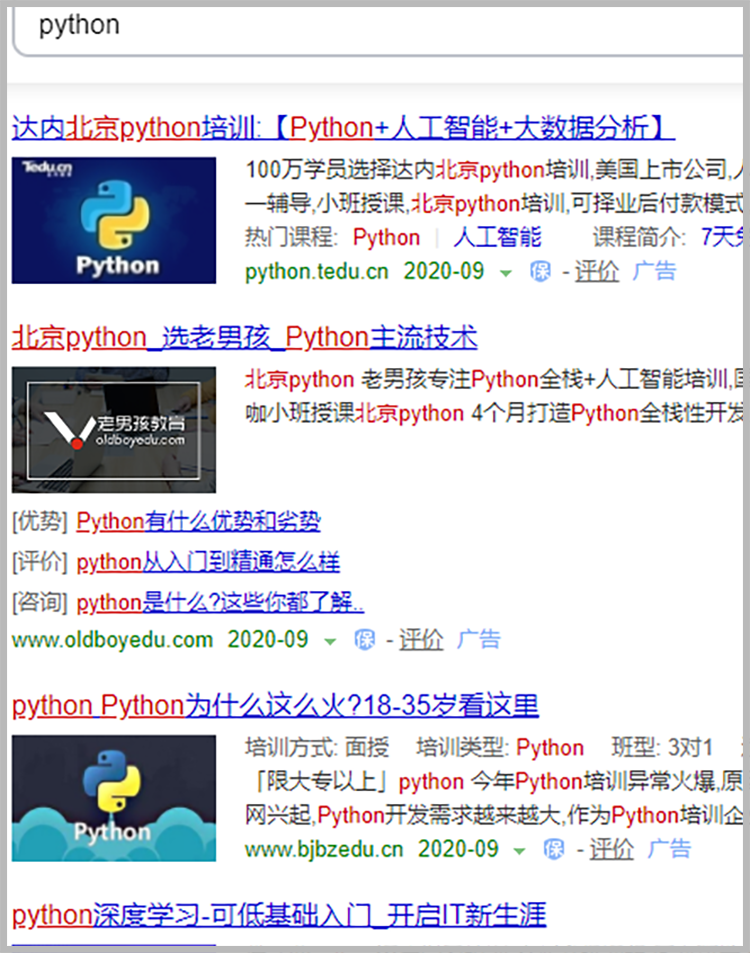Open 评价 link for bjbzedu.cn
Image resolution: width=750 pixels, height=953 pixels.
pos(611,849)
